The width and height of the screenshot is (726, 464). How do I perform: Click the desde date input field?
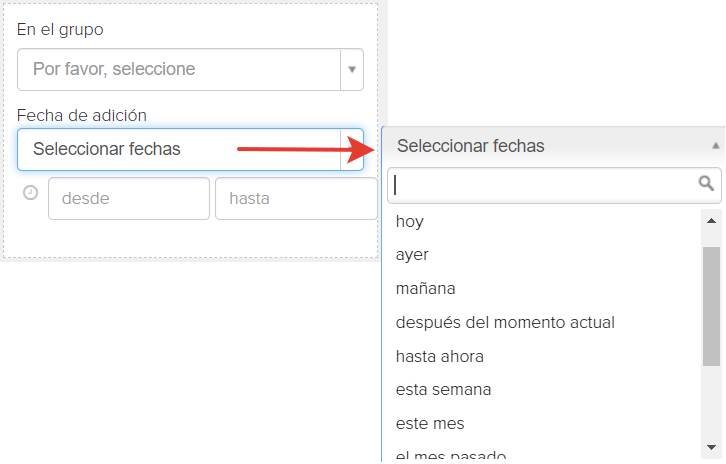pyautogui.click(x=129, y=199)
